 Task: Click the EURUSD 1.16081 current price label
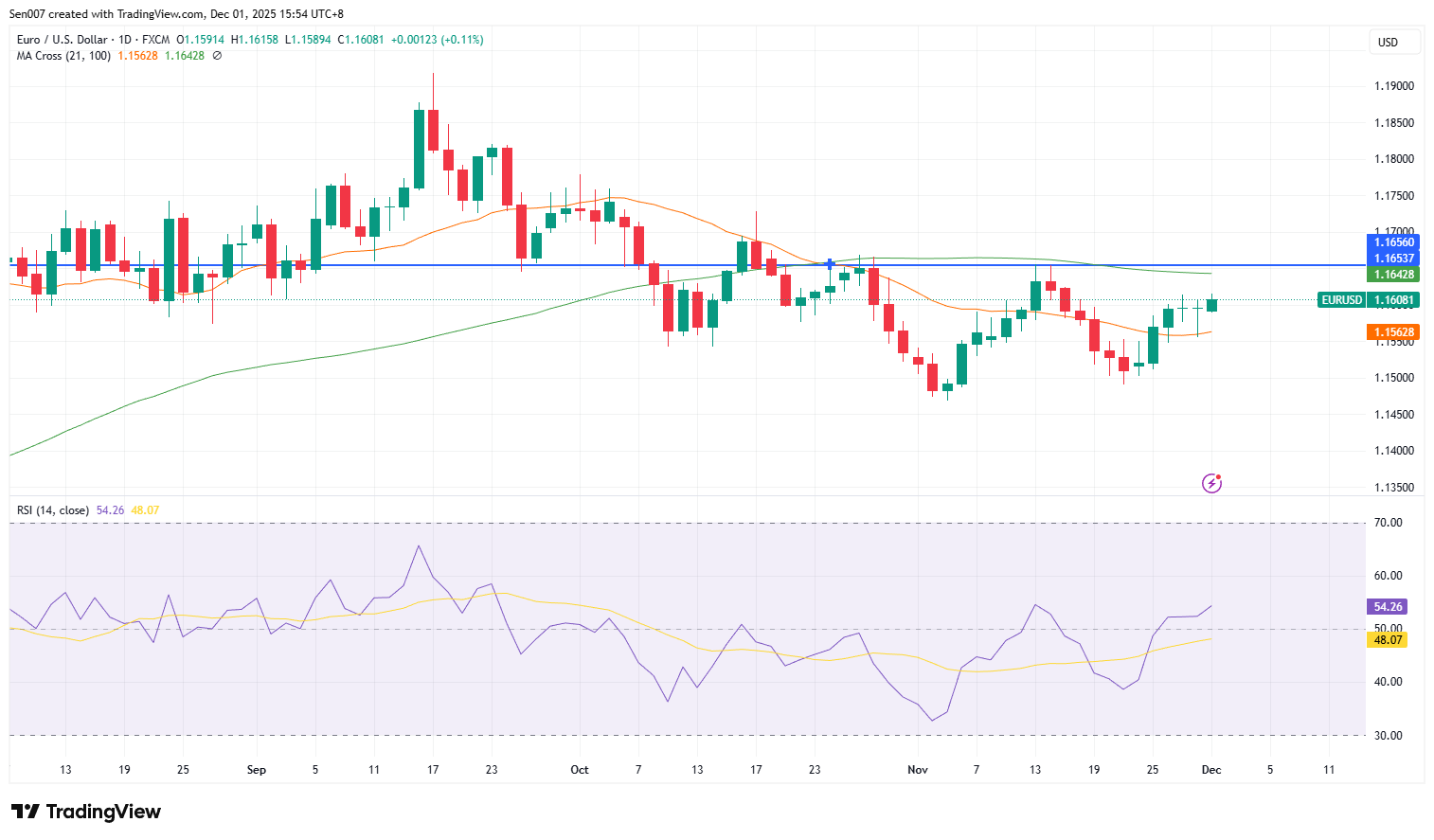tap(1368, 299)
